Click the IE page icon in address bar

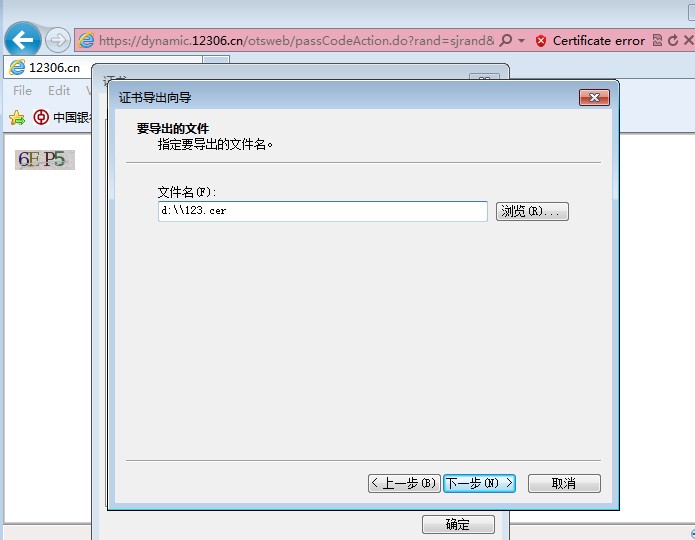(87, 41)
